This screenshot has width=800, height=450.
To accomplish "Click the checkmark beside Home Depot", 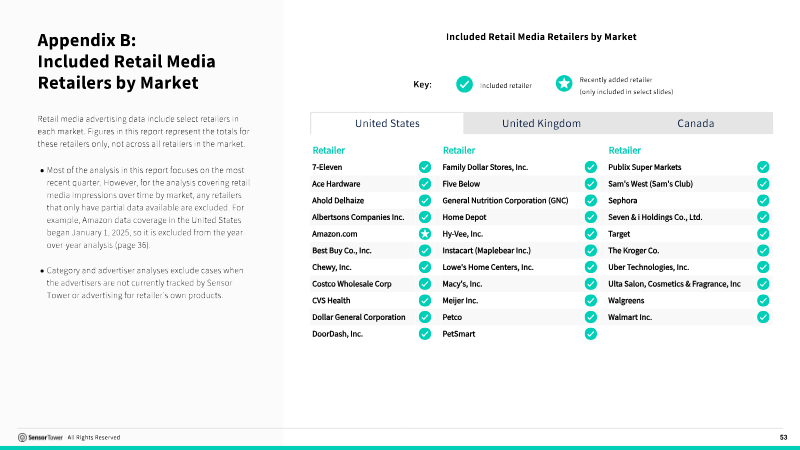I will 590,217.
